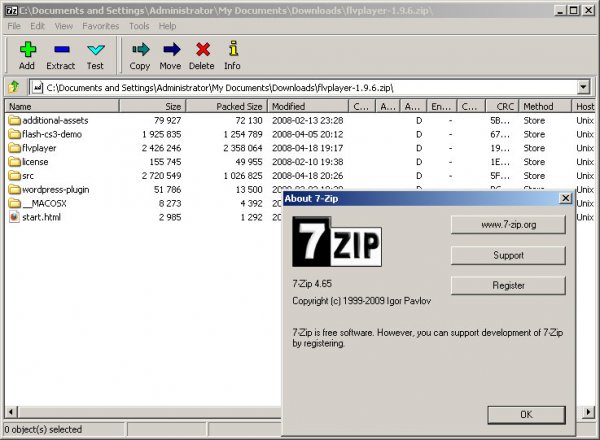Click the start.html file icon
This screenshot has height=440, width=600.
tap(14, 217)
